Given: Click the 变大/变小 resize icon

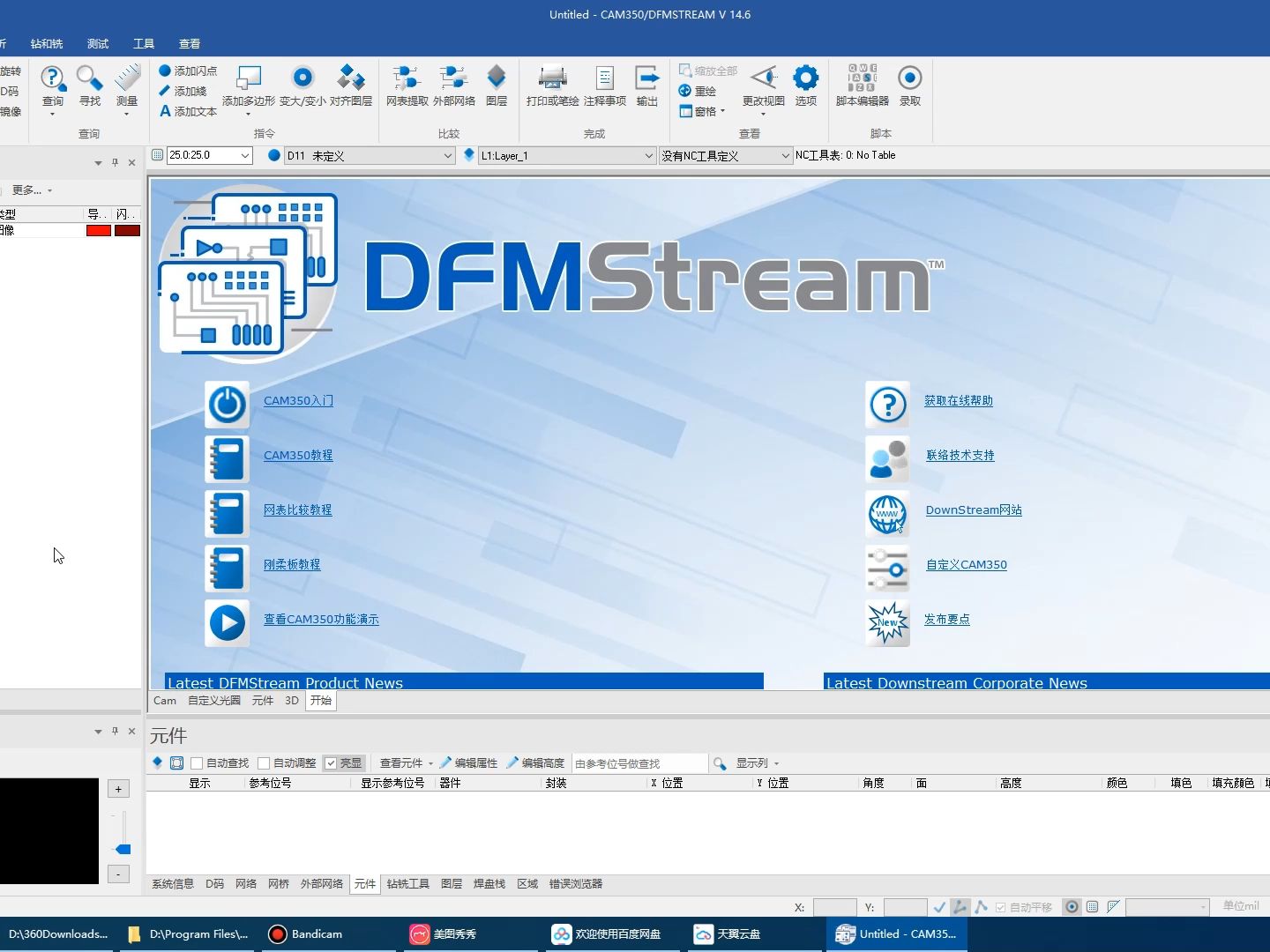Looking at the screenshot, I should click(303, 78).
